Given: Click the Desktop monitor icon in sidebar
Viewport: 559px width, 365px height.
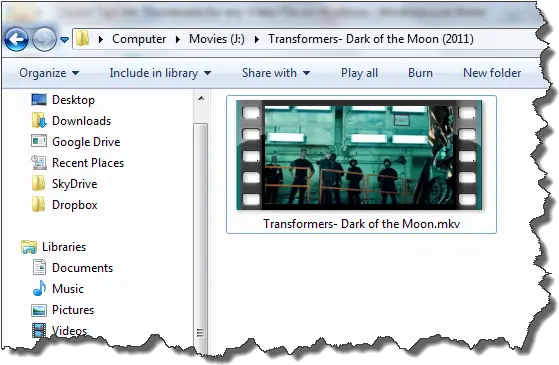Looking at the screenshot, I should click(x=39, y=100).
